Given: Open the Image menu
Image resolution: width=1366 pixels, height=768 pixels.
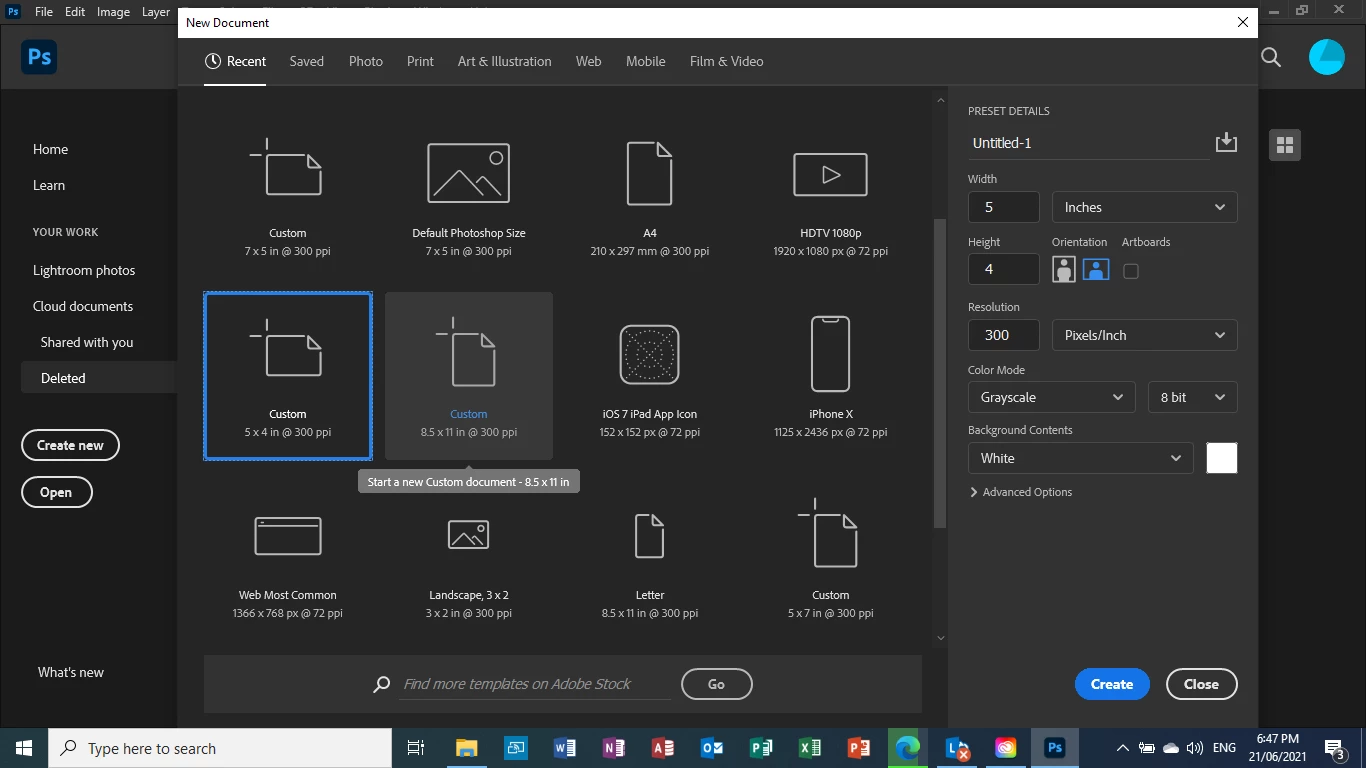Looking at the screenshot, I should [113, 12].
